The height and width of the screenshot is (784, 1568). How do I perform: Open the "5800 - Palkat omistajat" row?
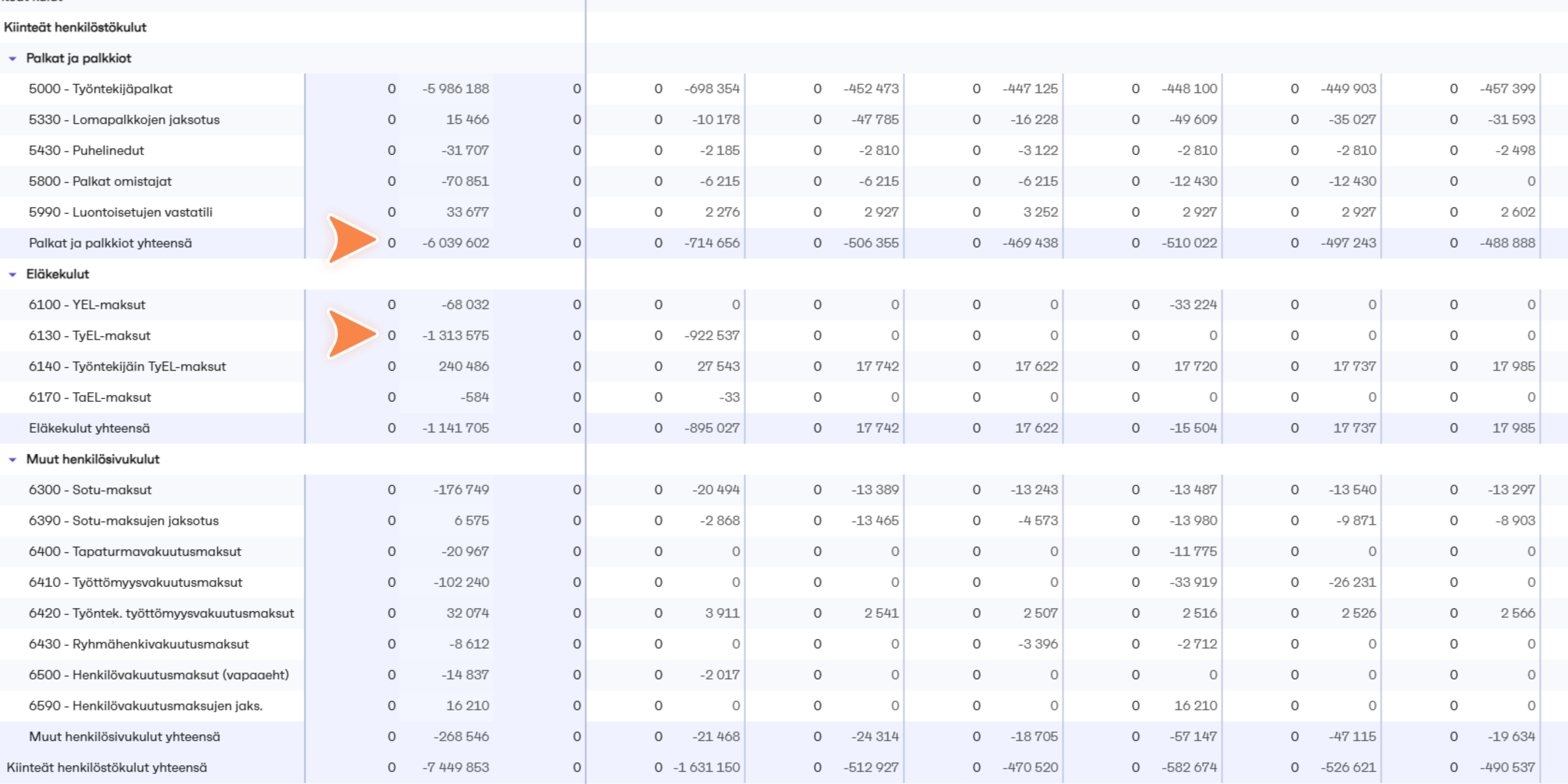(x=100, y=181)
